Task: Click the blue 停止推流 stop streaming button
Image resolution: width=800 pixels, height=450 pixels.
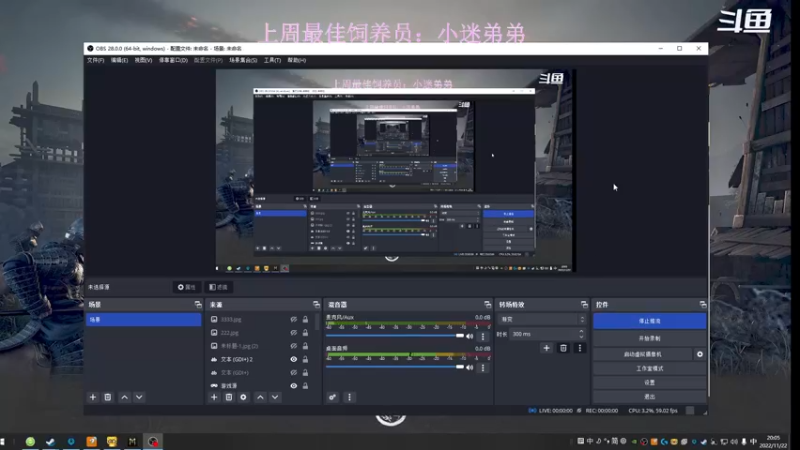Action: pyautogui.click(x=649, y=321)
